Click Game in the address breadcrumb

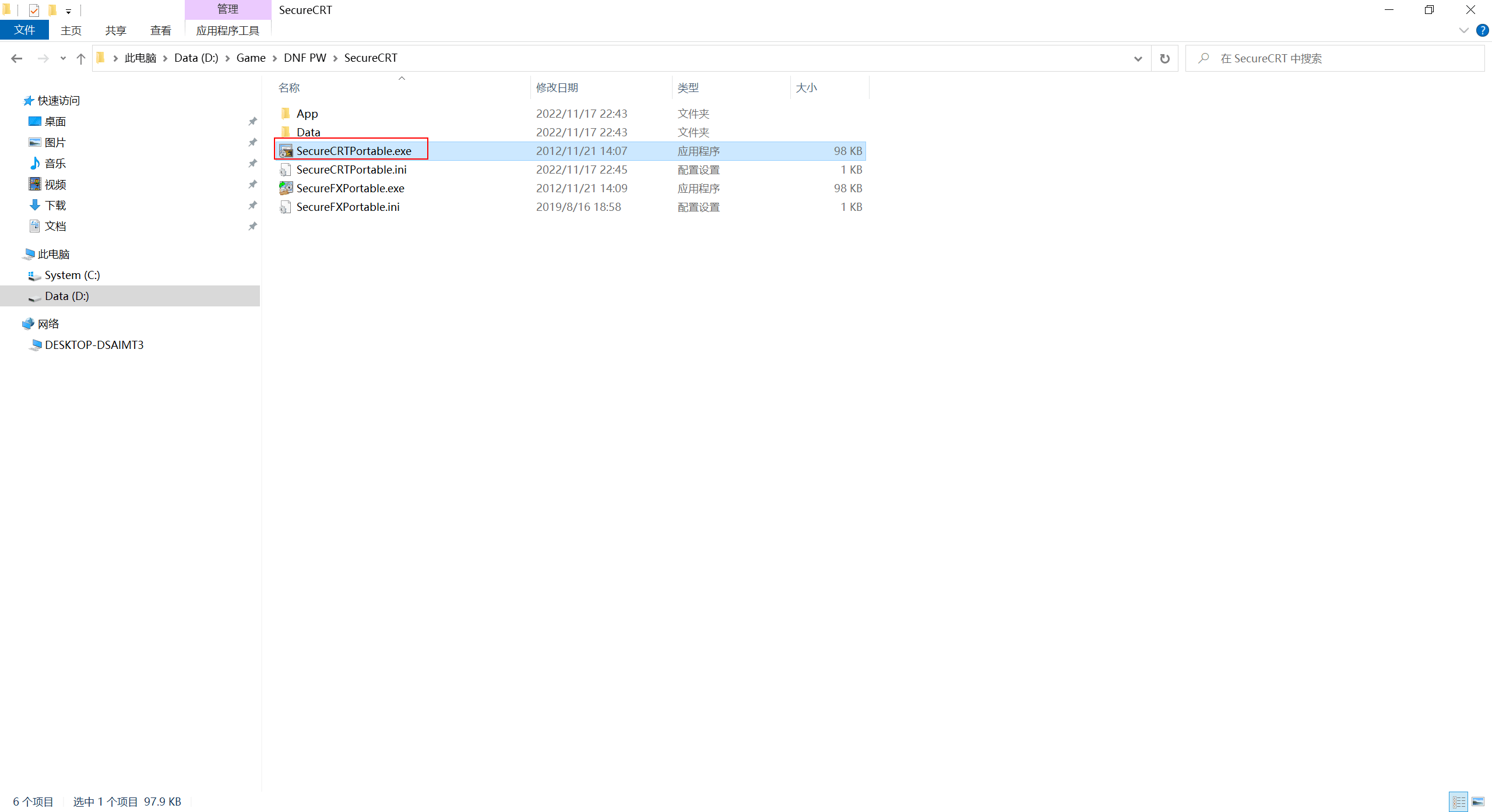tap(251, 58)
